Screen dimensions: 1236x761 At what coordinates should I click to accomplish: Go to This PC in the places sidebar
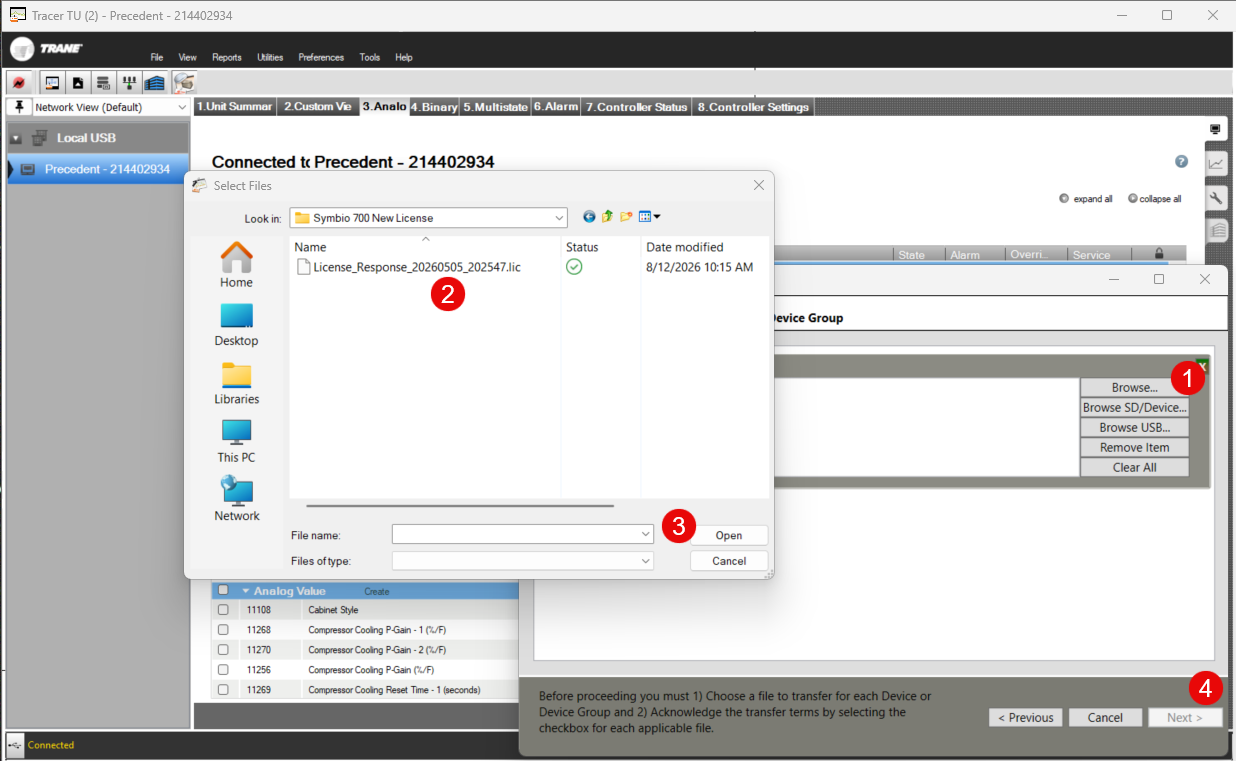click(236, 441)
